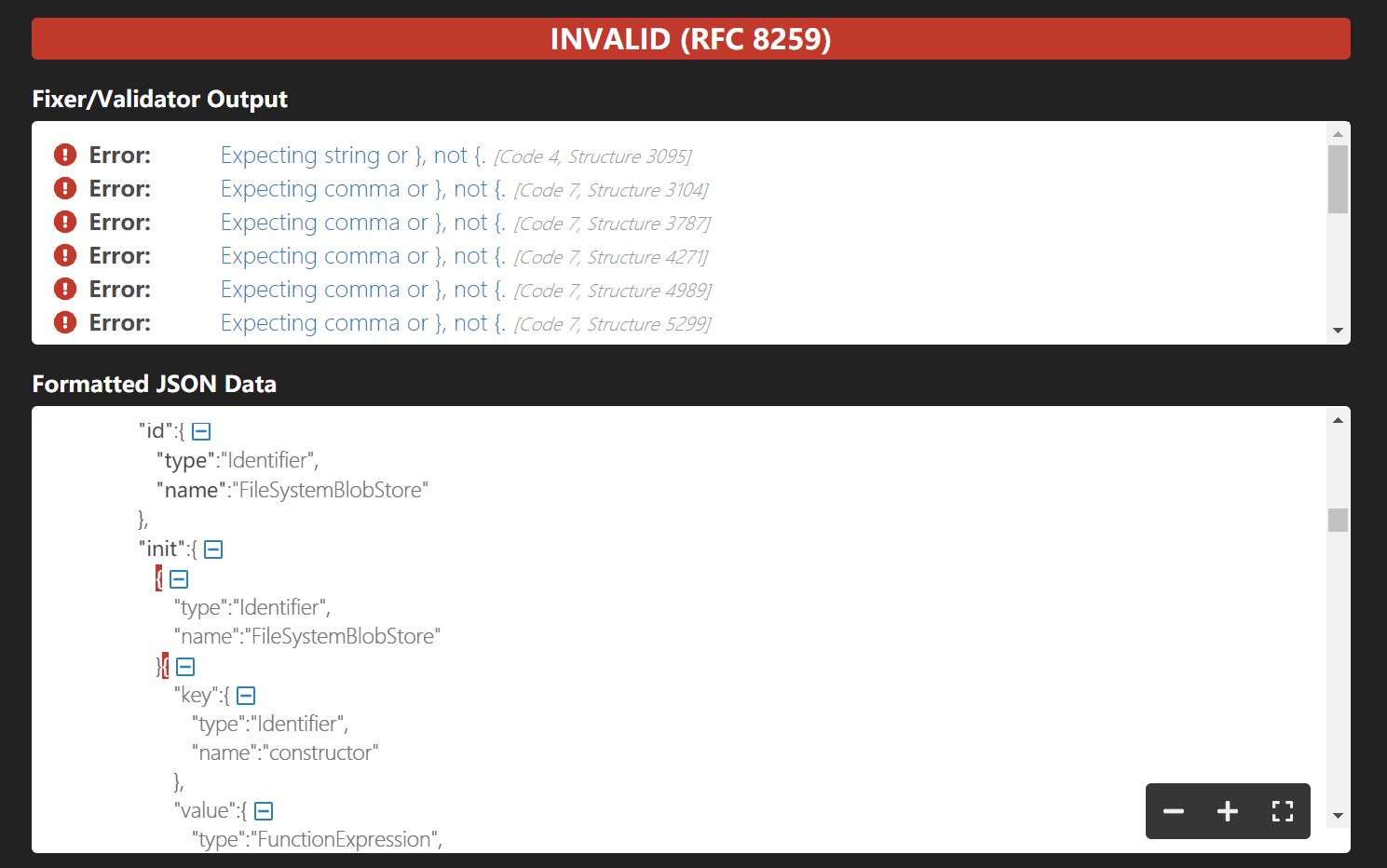Collapse the "value" object node
Image resolution: width=1387 pixels, height=868 pixels.
click(264, 810)
